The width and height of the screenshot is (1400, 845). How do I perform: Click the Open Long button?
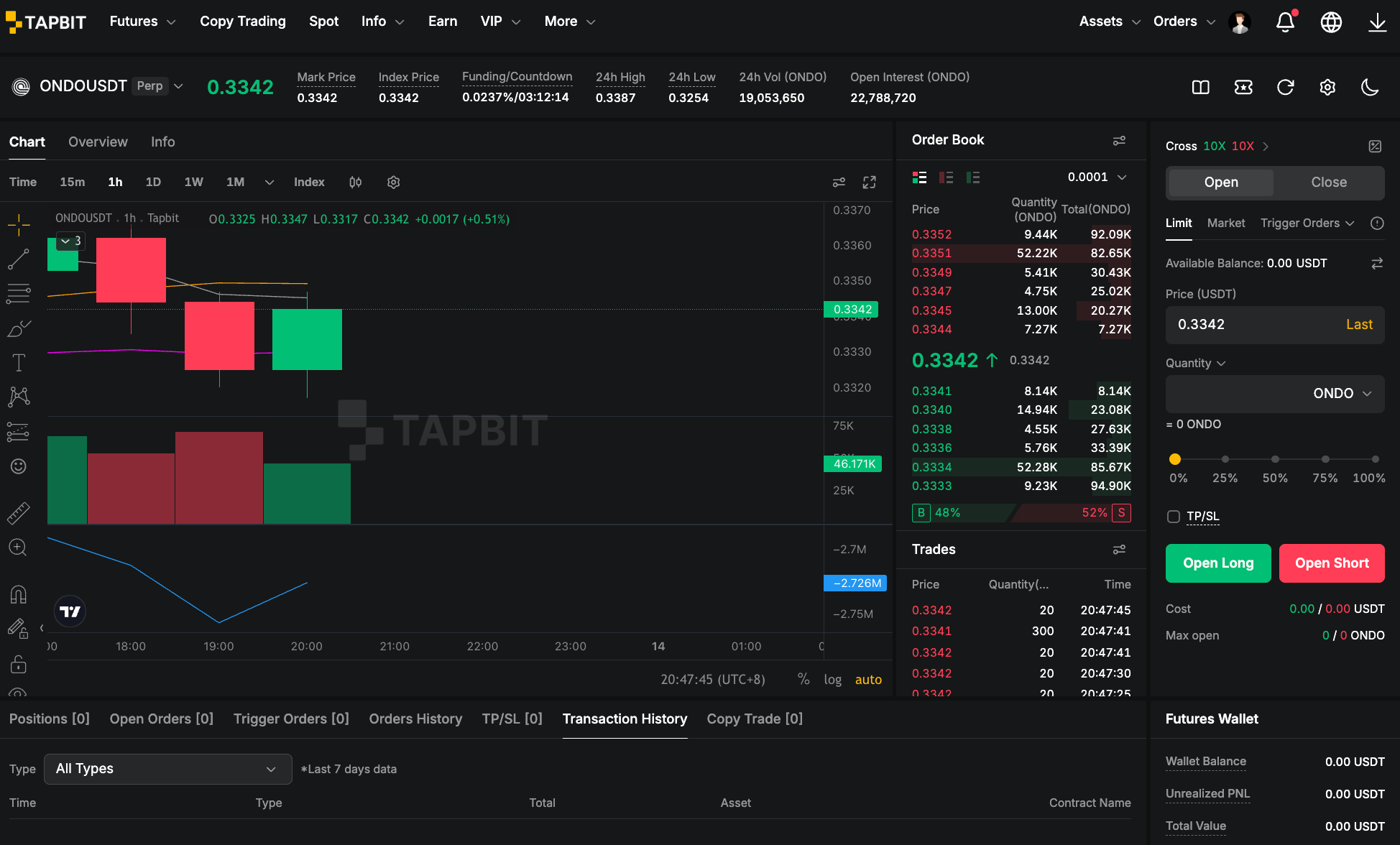(x=1218, y=563)
